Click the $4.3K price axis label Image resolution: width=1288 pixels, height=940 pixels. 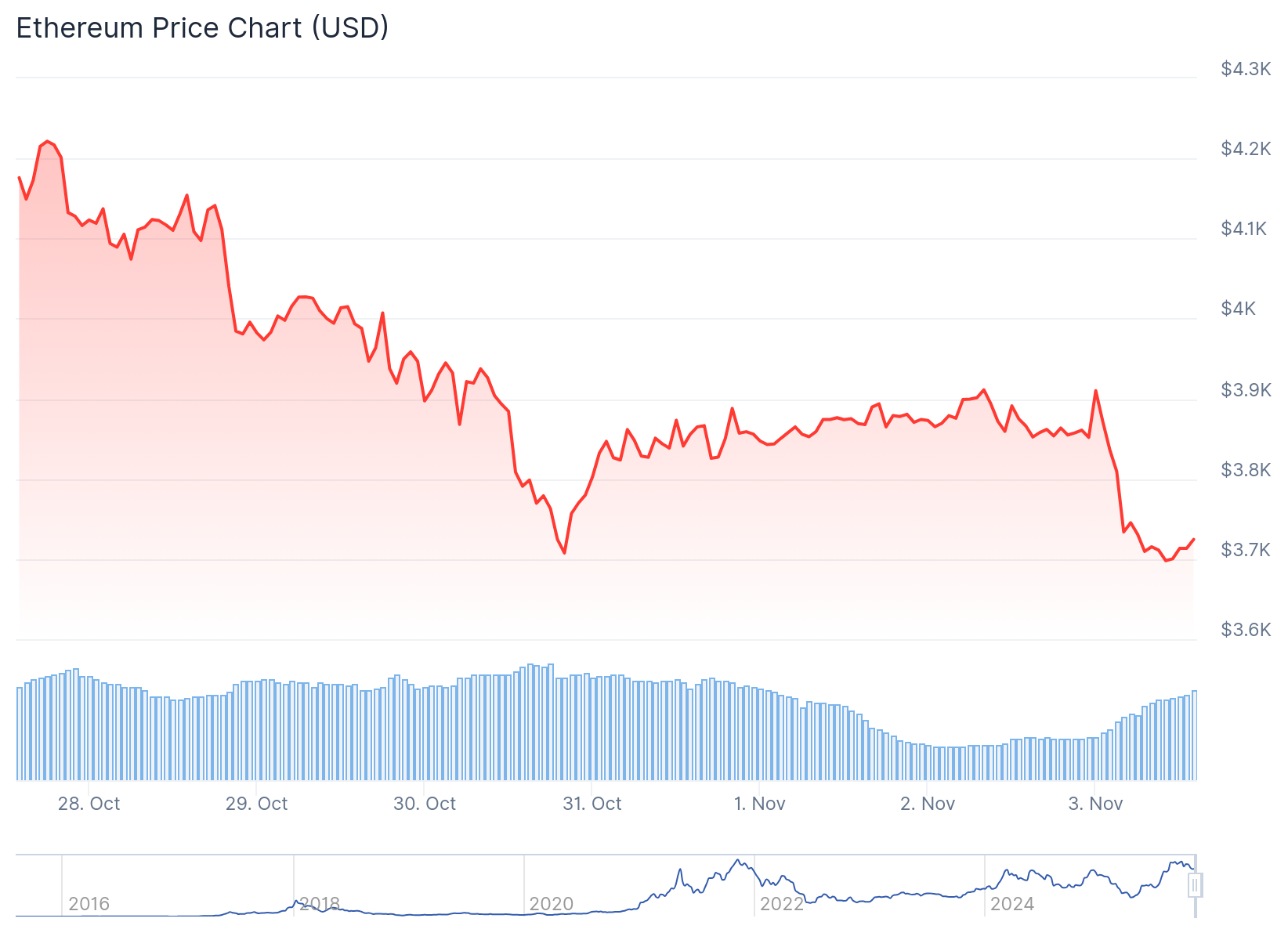click(1246, 69)
